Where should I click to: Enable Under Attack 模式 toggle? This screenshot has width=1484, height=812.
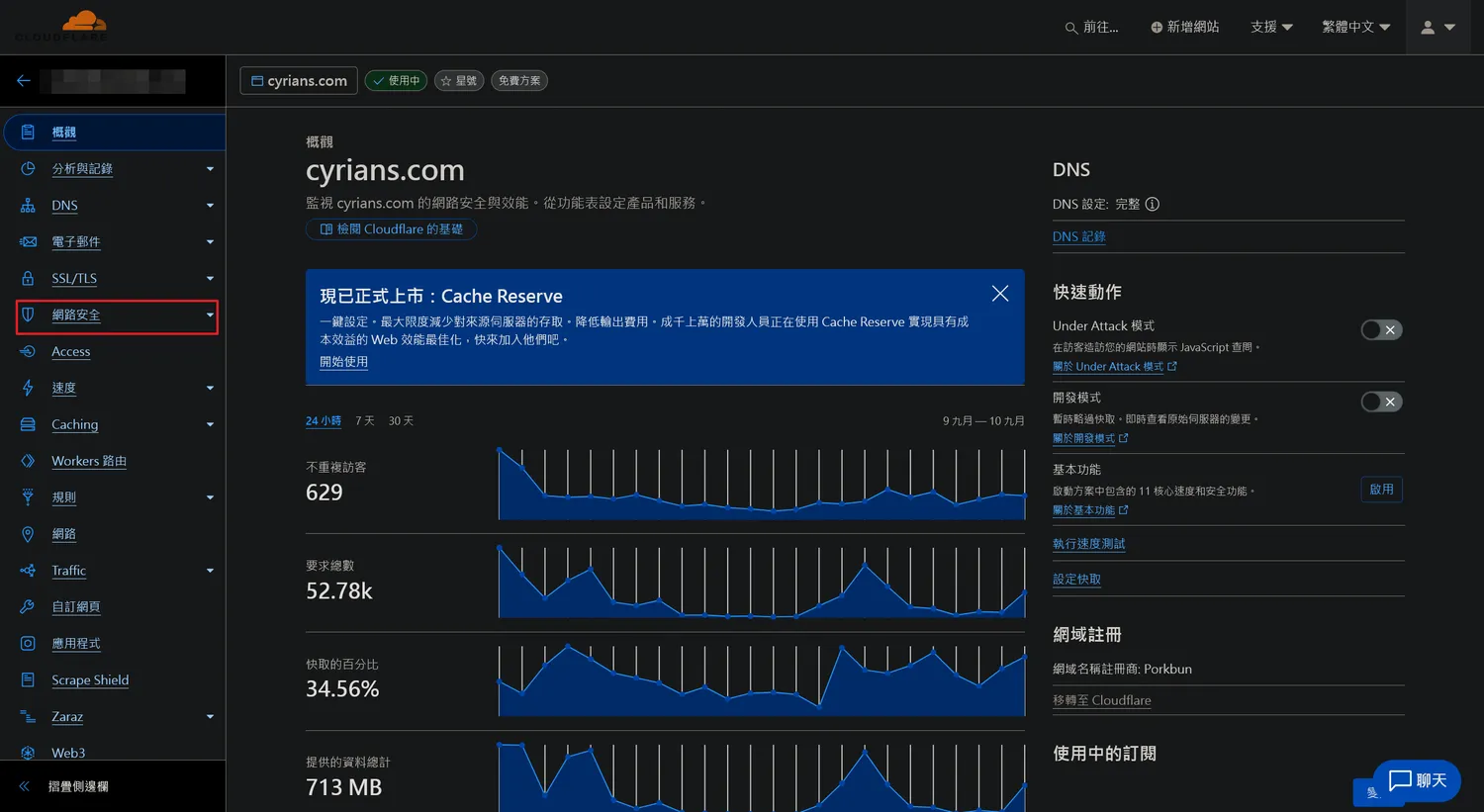click(1381, 330)
